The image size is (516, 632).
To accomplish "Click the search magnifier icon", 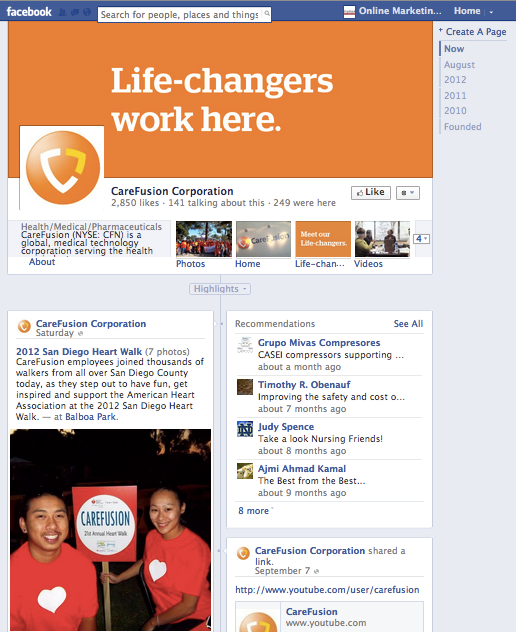I will point(266,14).
